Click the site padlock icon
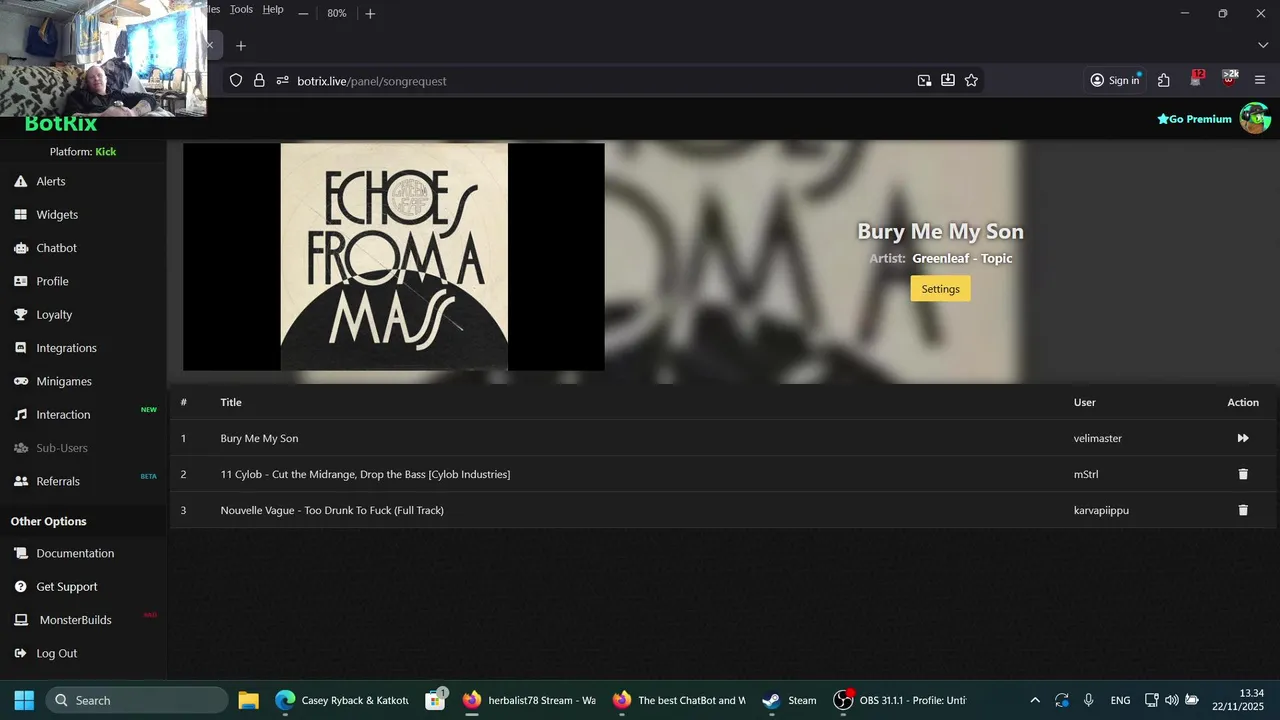 [259, 80]
